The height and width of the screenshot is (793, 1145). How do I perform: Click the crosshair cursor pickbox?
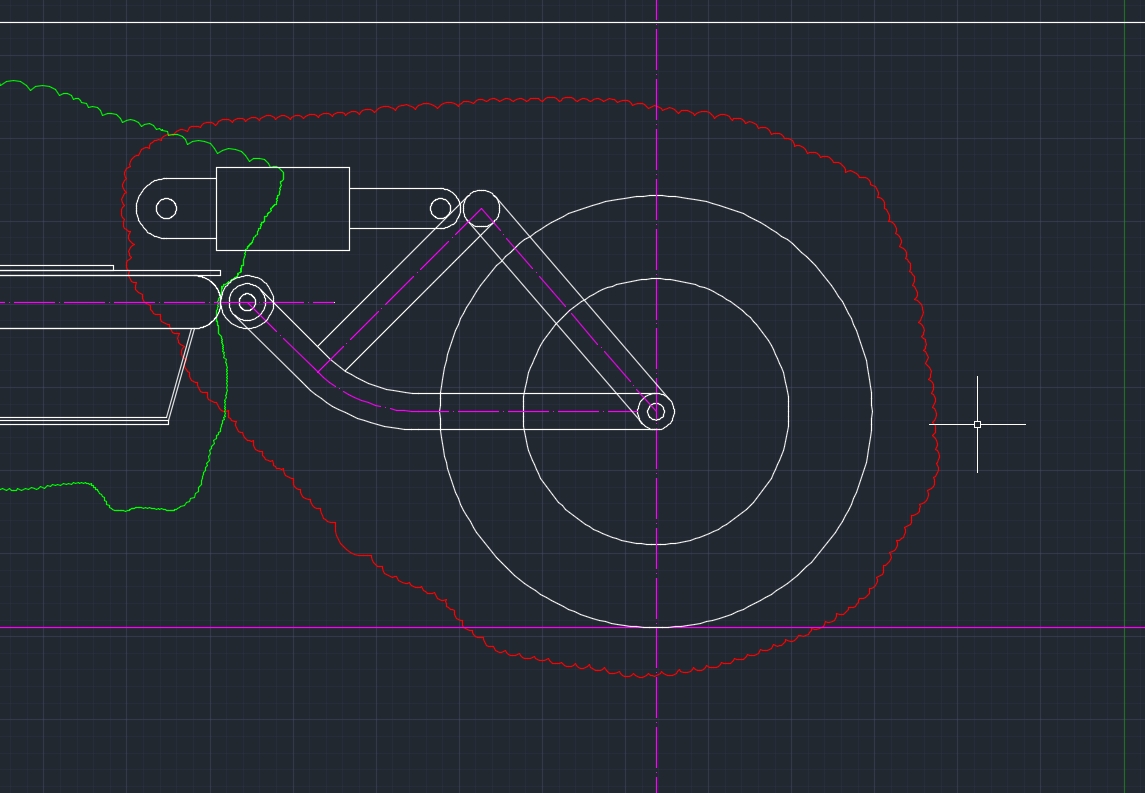click(977, 425)
